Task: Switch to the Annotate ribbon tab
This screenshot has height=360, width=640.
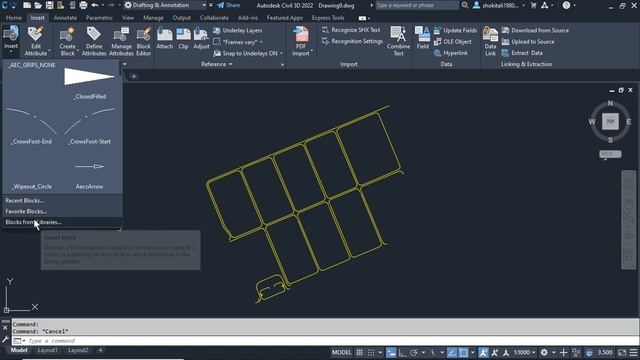Action: (x=65, y=18)
